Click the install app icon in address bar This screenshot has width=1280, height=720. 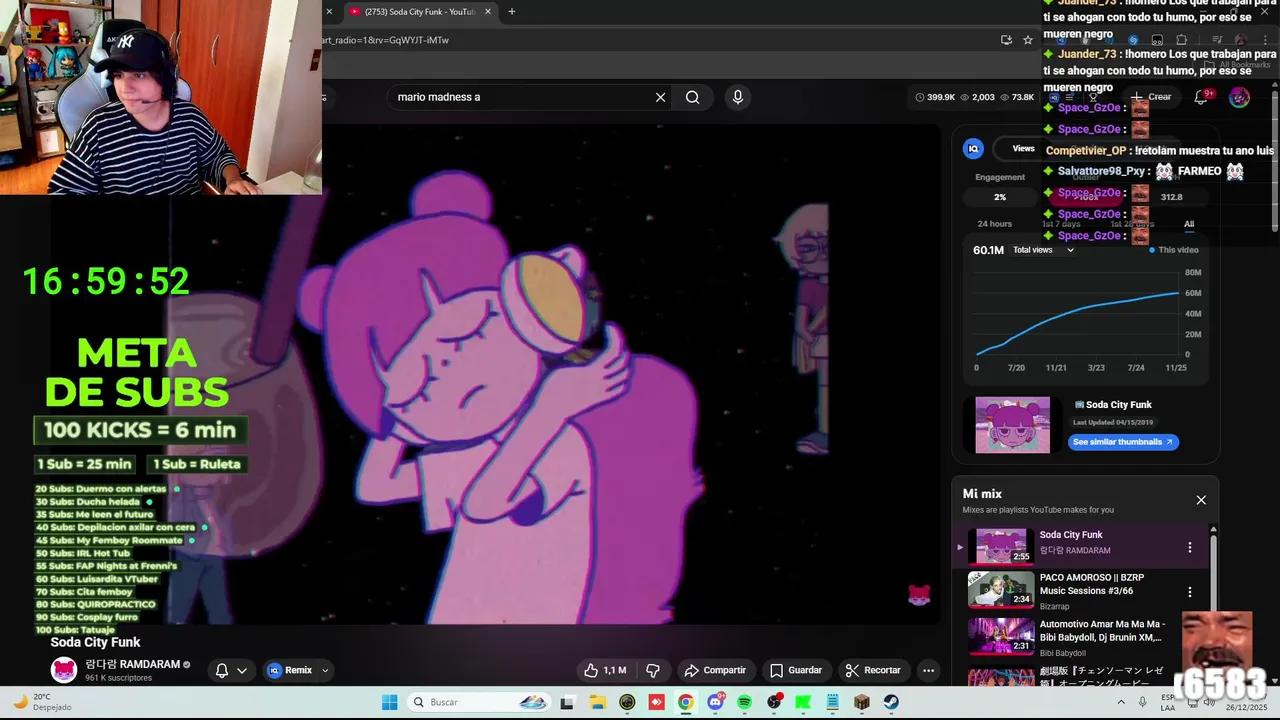click(x=1006, y=40)
